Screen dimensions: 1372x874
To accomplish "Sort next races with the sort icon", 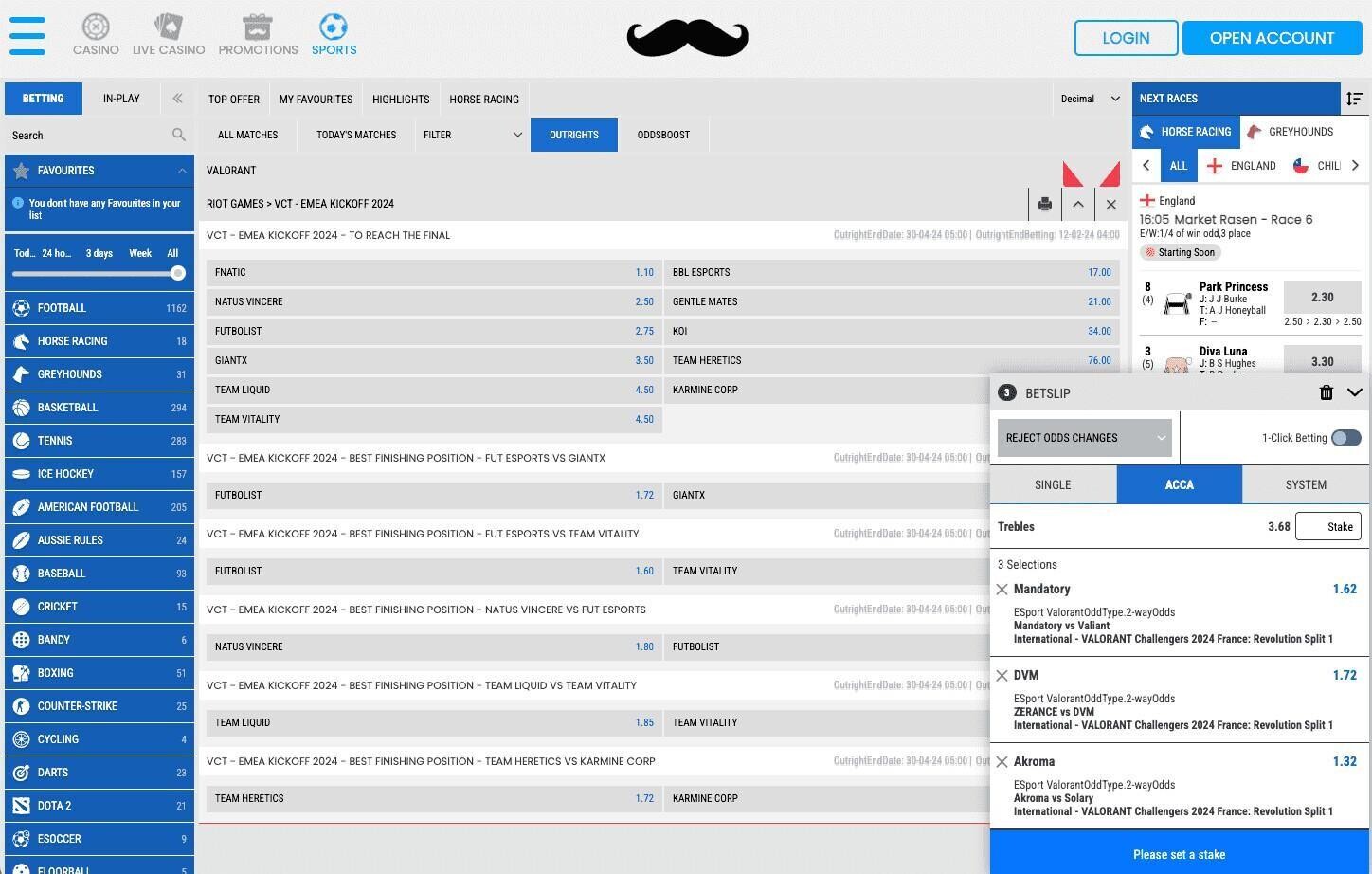I will [x=1354, y=99].
